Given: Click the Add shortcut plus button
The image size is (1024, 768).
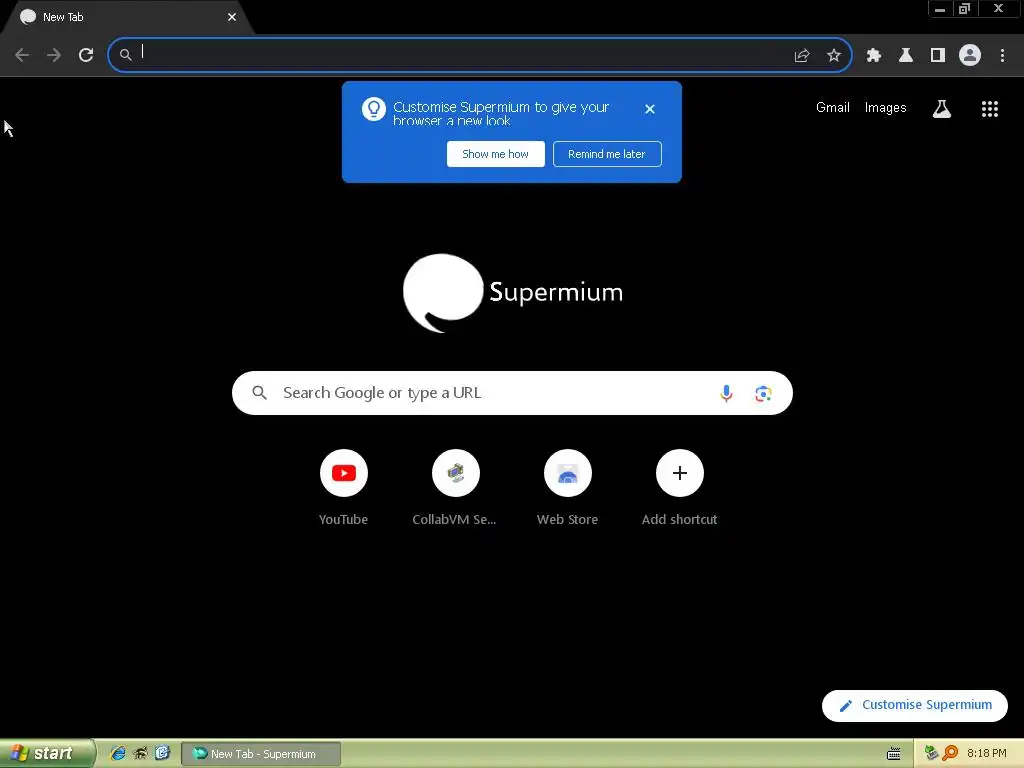Looking at the screenshot, I should (x=679, y=473).
